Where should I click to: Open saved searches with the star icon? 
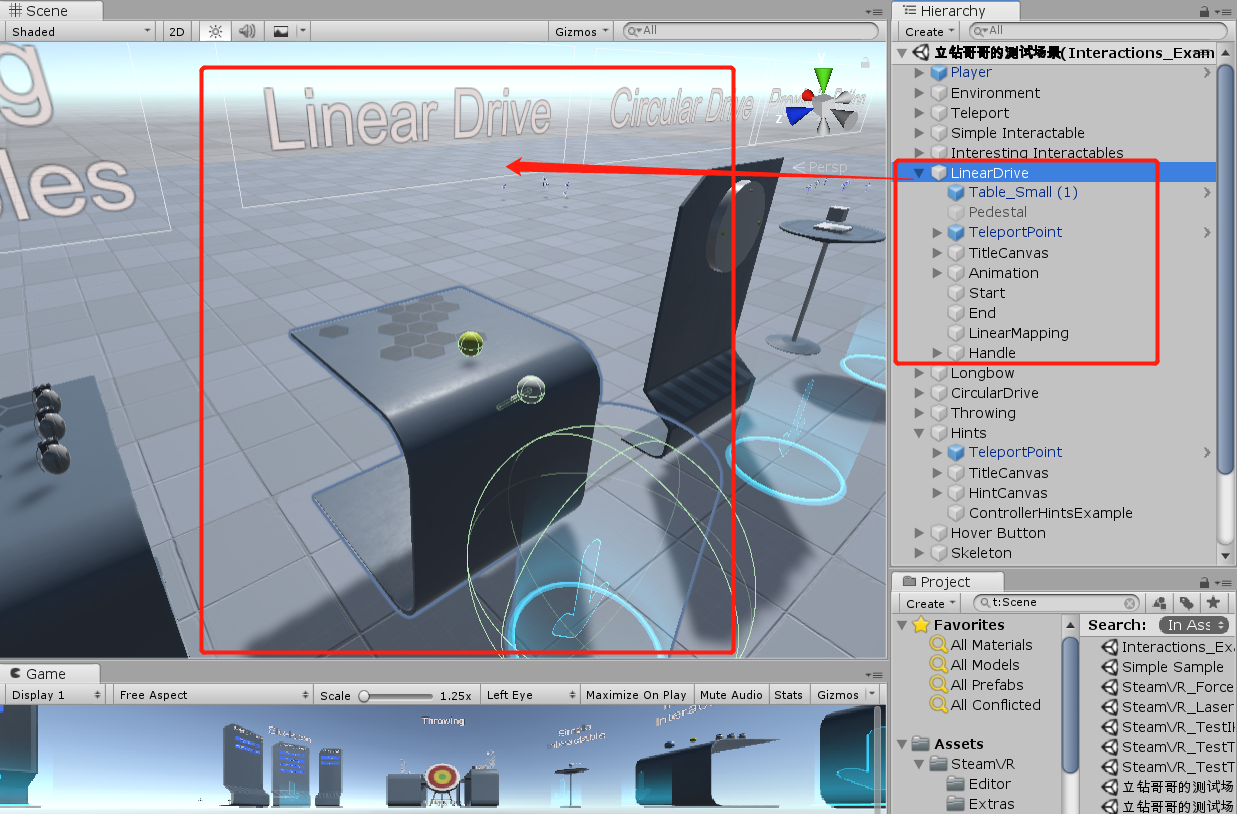click(x=1213, y=603)
